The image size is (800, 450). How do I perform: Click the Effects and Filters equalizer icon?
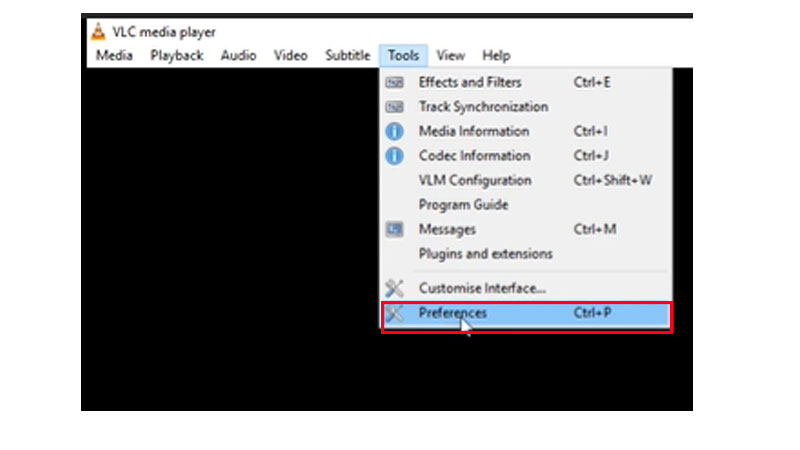coord(394,82)
